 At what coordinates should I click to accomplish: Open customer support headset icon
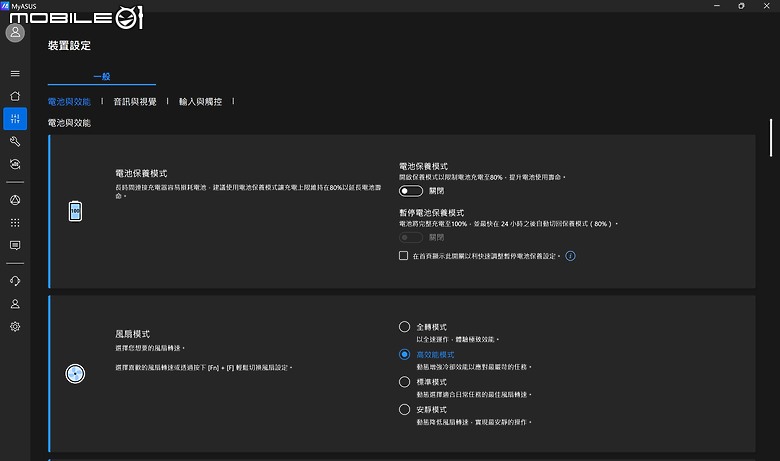[15, 281]
